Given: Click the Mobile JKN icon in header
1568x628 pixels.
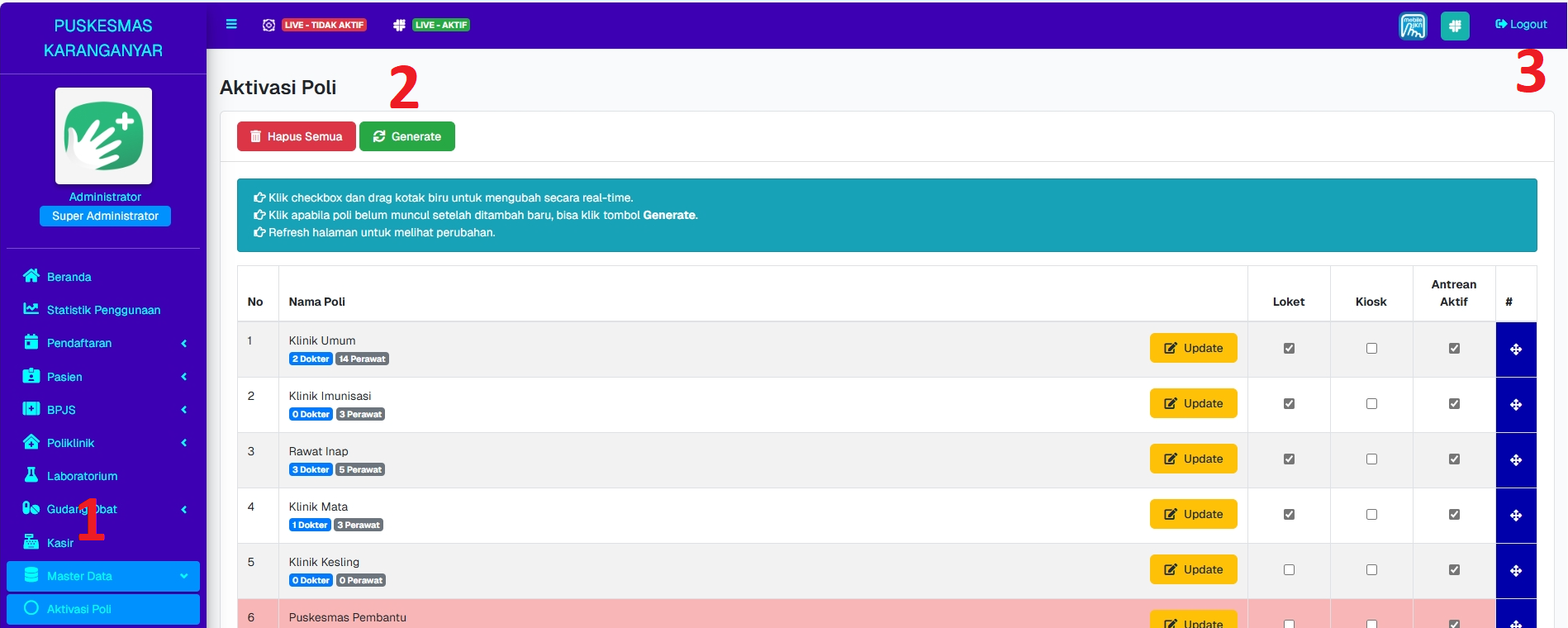Looking at the screenshot, I should (1413, 26).
